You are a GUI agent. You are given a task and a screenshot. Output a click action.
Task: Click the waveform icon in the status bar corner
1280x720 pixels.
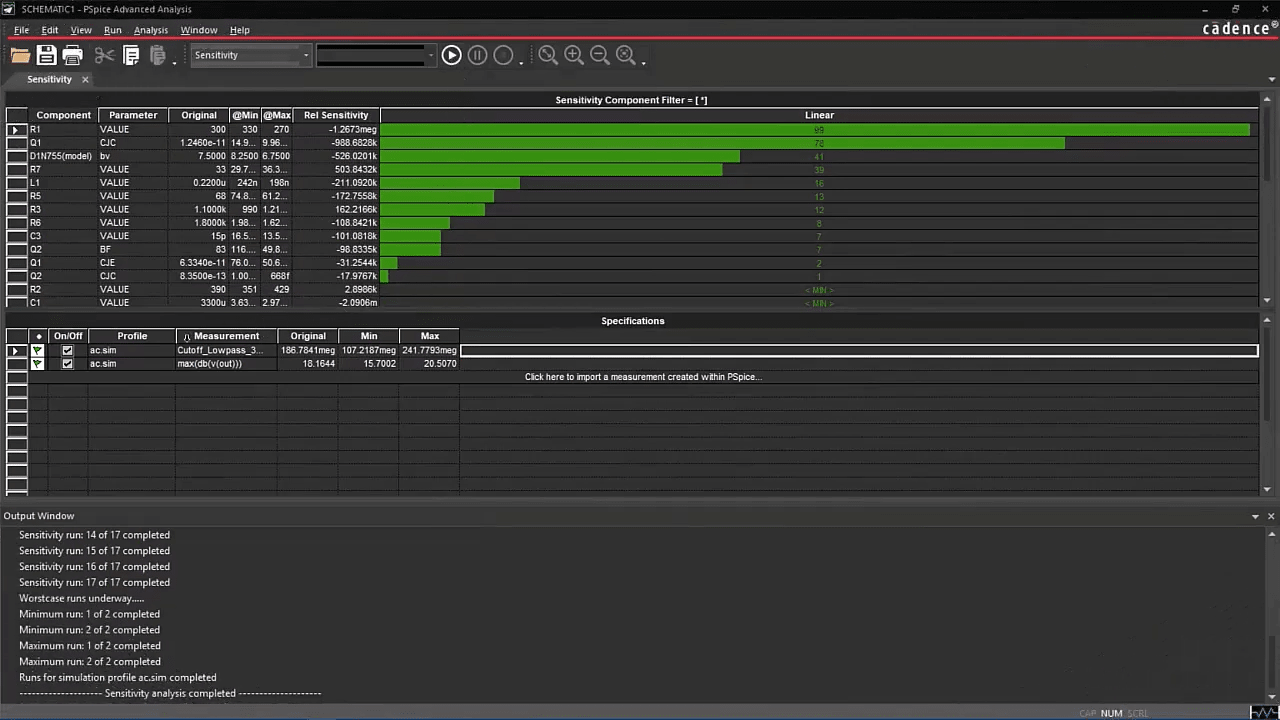(x=1263, y=712)
